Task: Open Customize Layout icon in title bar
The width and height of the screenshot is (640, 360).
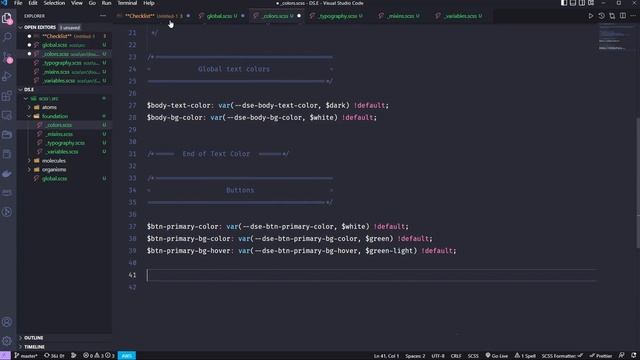Action: [591, 3]
